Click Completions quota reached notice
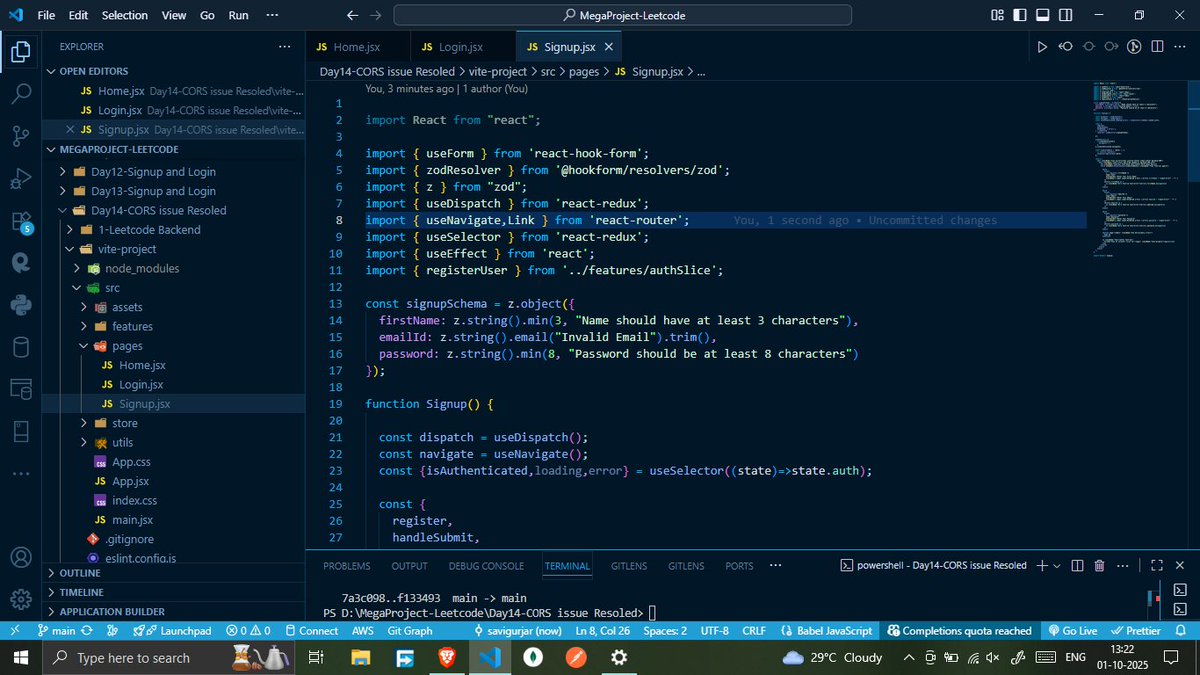1200x675 pixels. [x=959, y=631]
